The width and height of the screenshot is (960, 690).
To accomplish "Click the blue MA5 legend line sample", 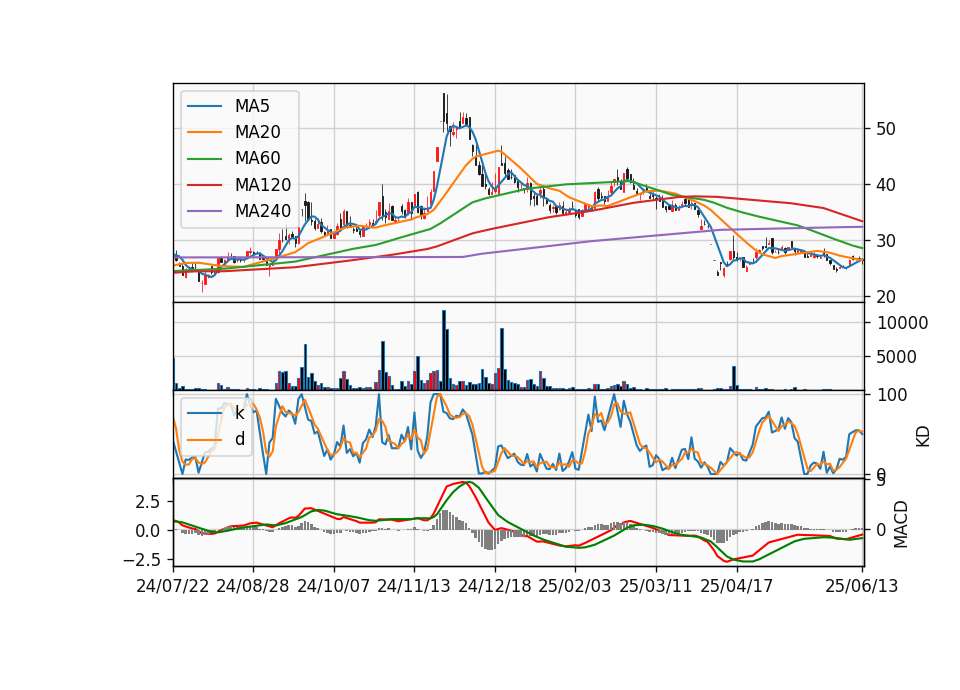I will coord(204,106).
